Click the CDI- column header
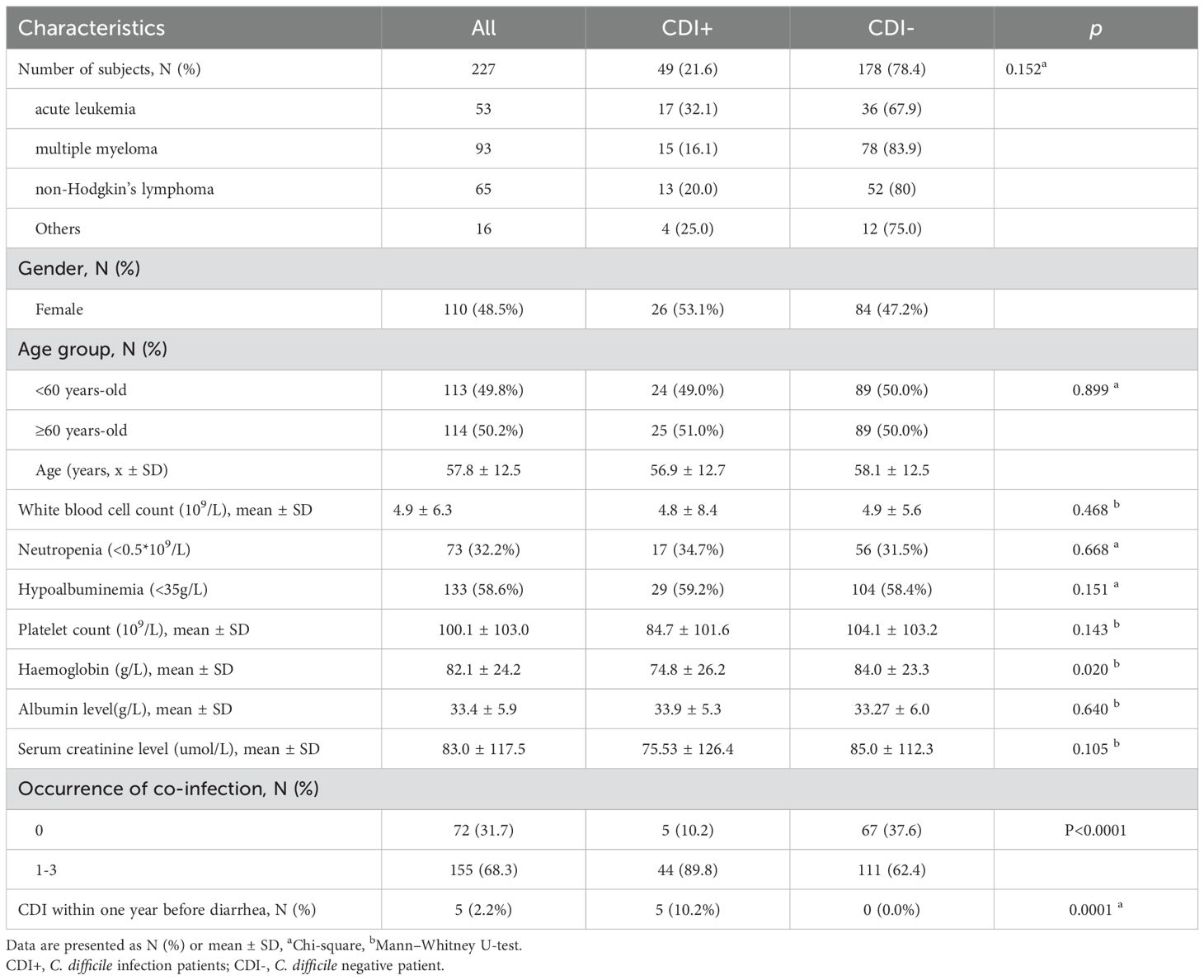 891,28
